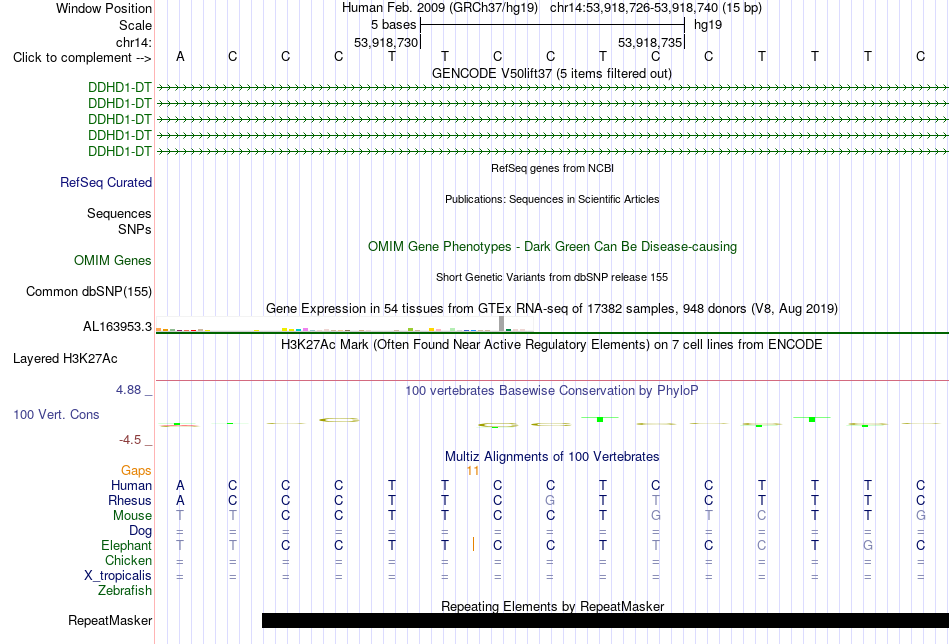This screenshot has width=950, height=644.
Task: Select the AL163953.3 GTEx label
Action: [117, 327]
